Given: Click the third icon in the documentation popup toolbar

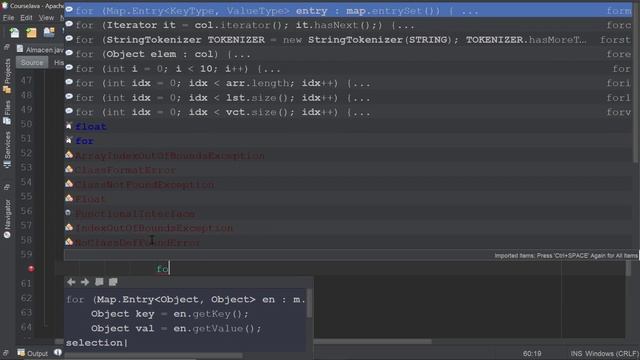Looking at the screenshot, I should point(99,282).
